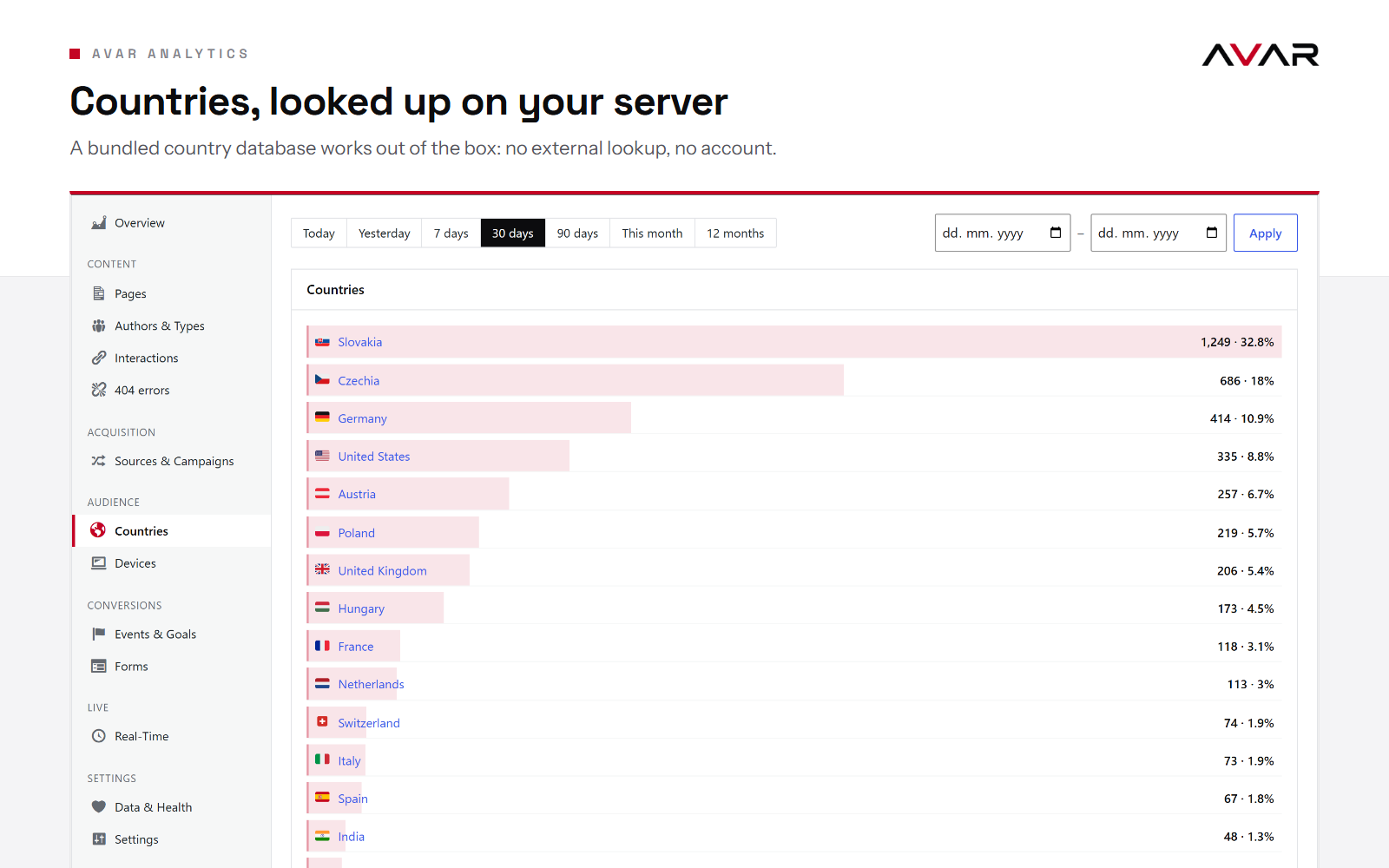Screen dimensions: 1389x868
Task: Select the Today range tab
Action: tap(319, 233)
